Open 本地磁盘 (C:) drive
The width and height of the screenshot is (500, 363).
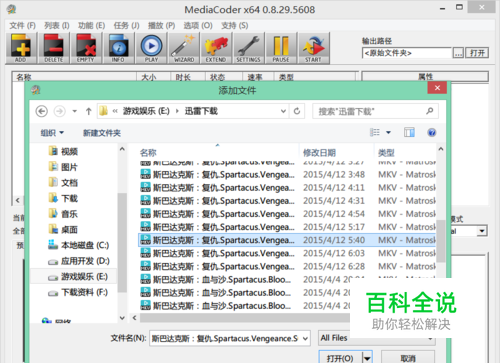pyautogui.click(x=79, y=245)
